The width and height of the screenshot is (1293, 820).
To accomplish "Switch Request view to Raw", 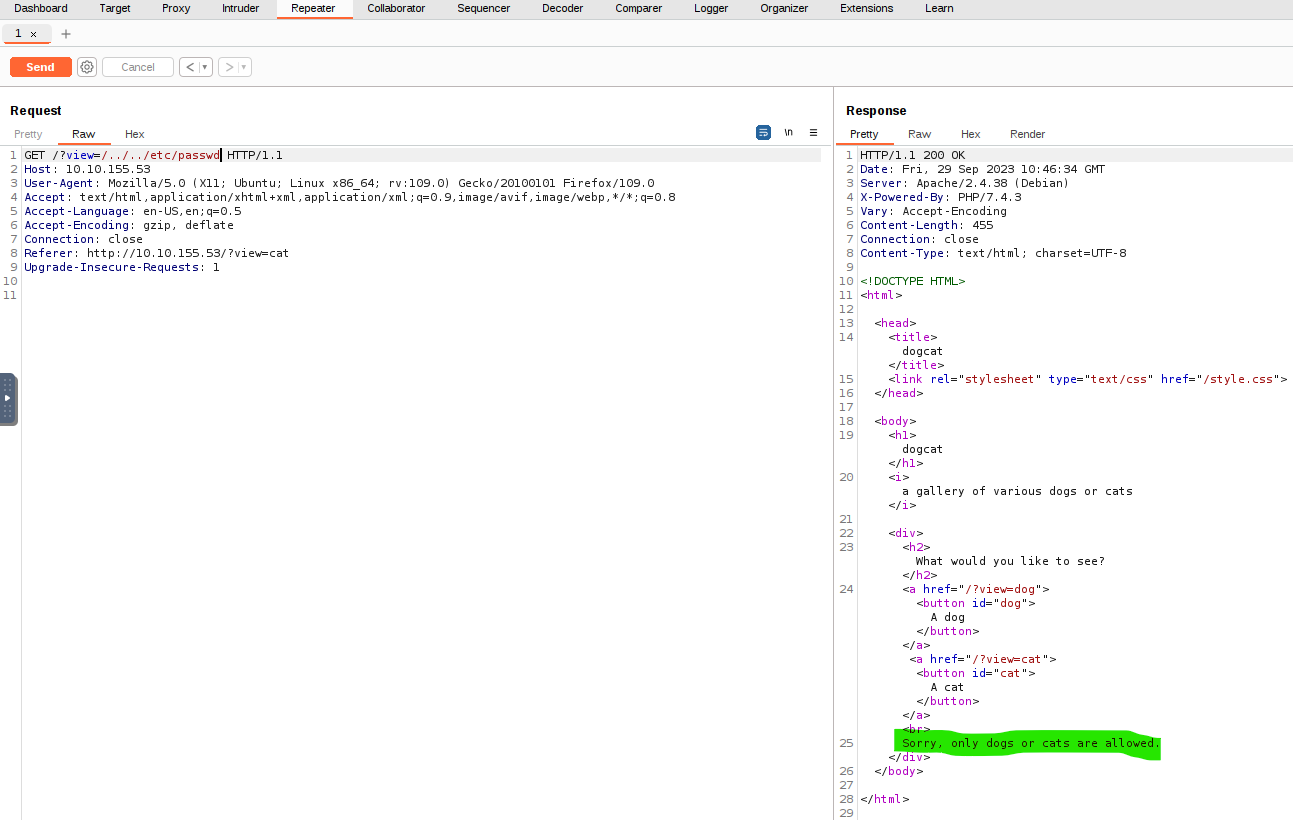I will (x=83, y=134).
